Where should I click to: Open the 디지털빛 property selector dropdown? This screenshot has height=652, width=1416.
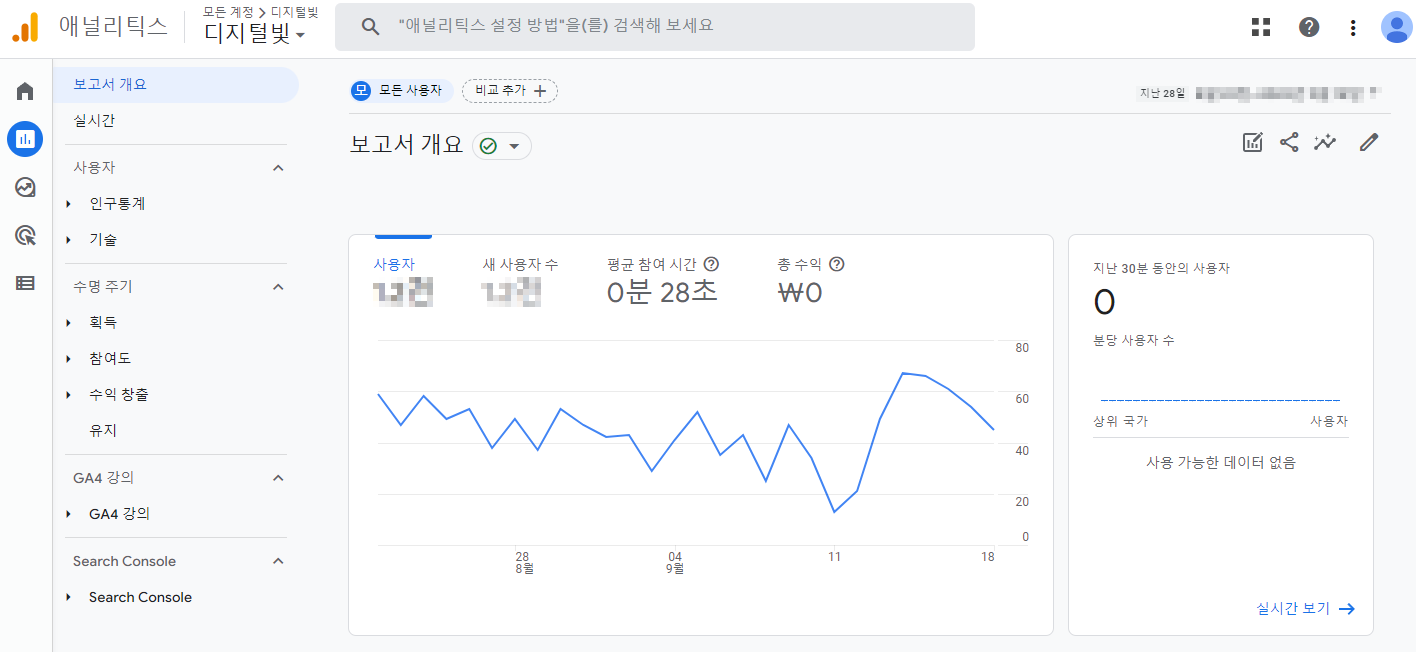pyautogui.click(x=255, y=33)
